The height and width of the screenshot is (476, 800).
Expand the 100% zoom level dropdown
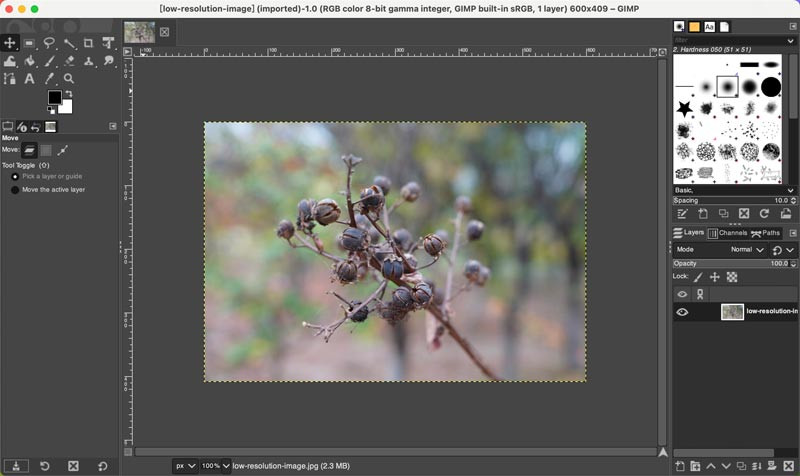215,466
